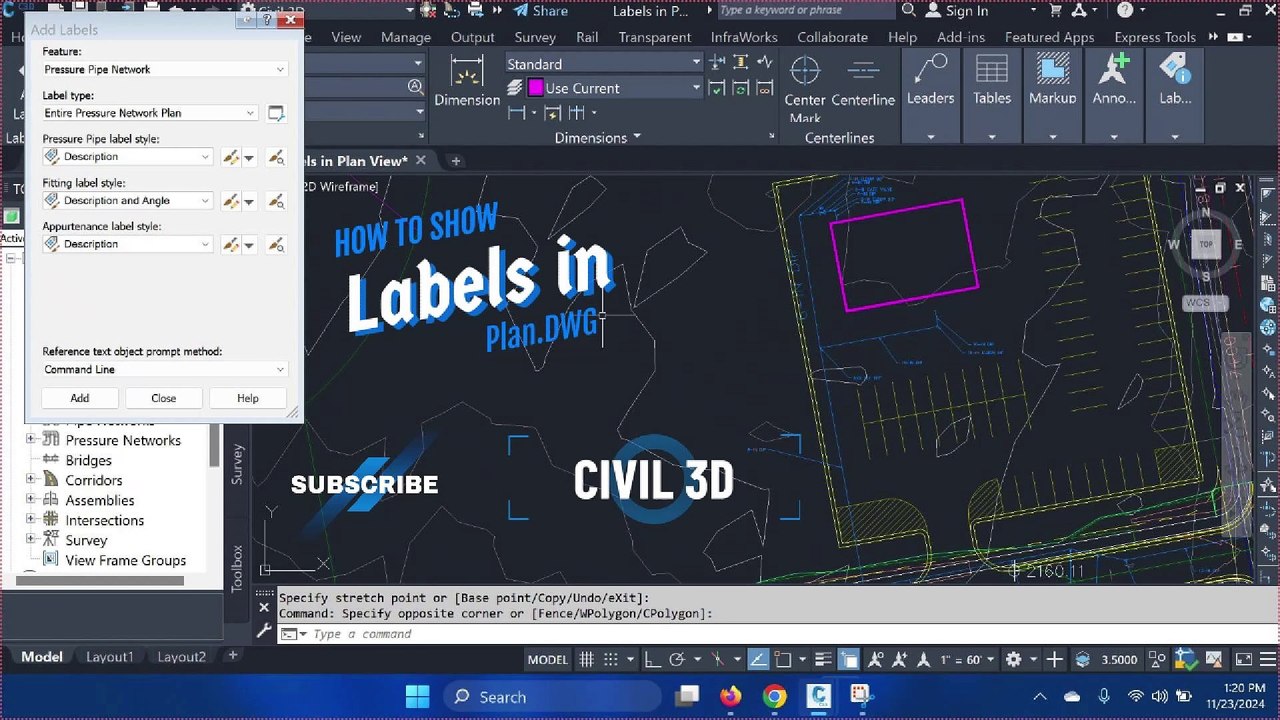The height and width of the screenshot is (720, 1280).
Task: Click the pick-on-screen icon beside Label type
Action: [x=276, y=113]
